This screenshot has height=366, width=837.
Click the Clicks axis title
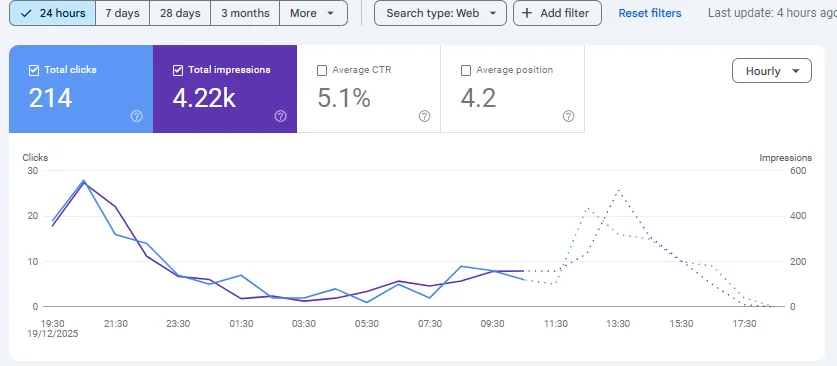point(35,157)
